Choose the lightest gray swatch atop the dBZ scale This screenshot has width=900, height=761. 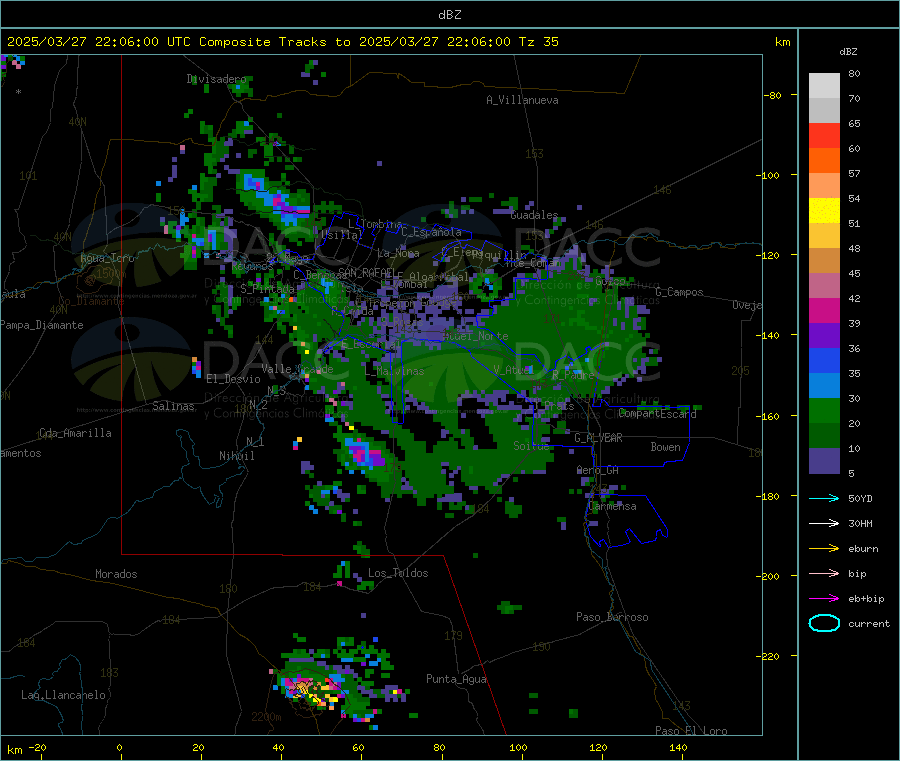click(x=824, y=86)
